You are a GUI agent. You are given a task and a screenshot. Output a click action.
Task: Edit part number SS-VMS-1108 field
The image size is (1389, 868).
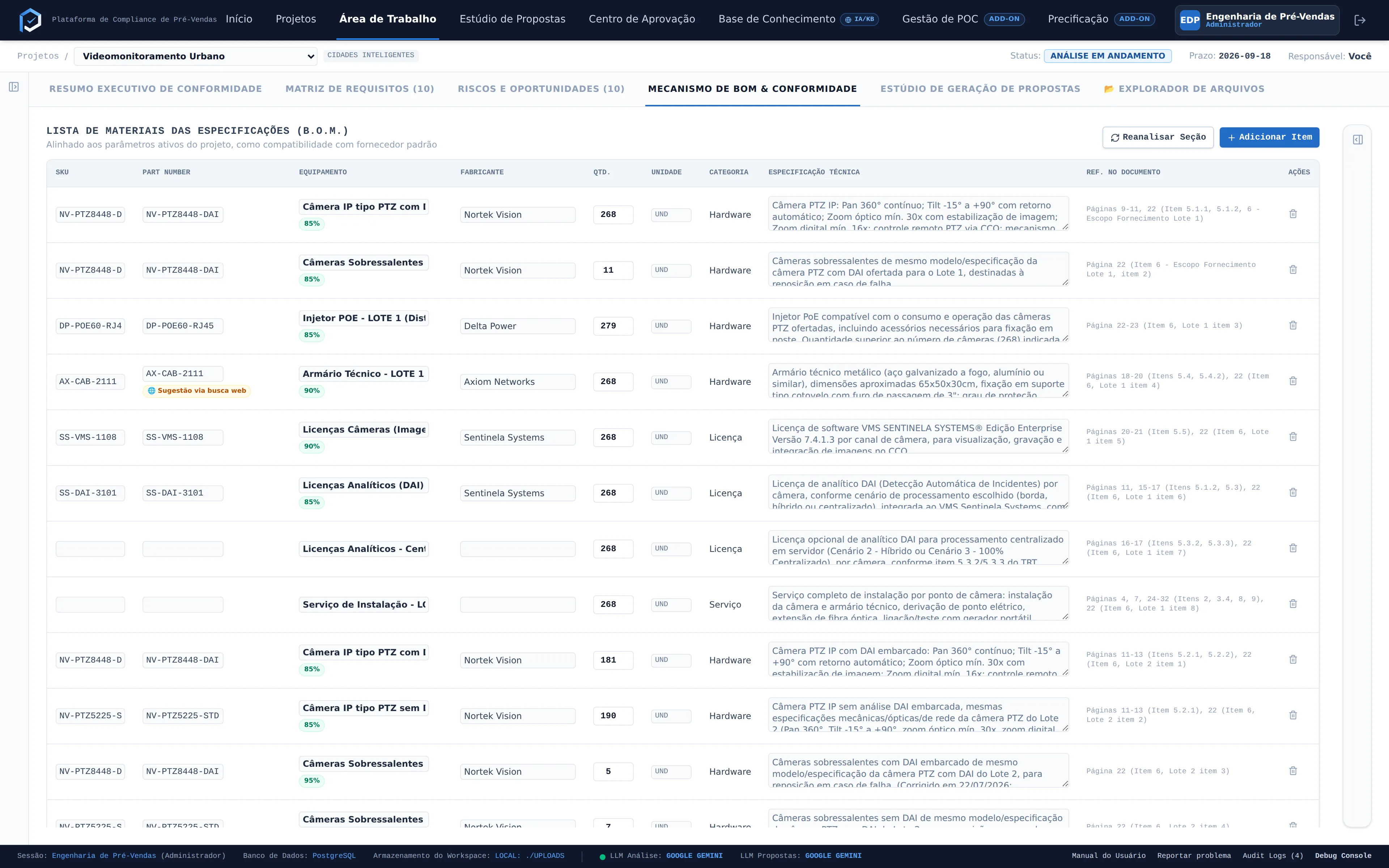click(x=183, y=438)
